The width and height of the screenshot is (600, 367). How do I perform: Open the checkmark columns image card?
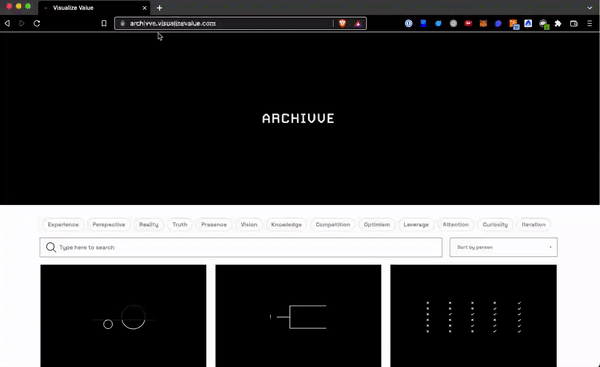pos(473,316)
